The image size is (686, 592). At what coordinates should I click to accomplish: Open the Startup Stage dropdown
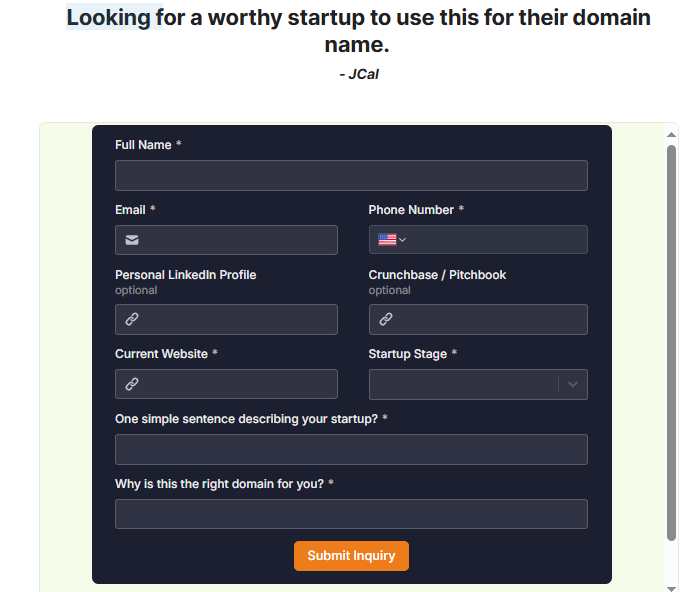tap(463, 385)
